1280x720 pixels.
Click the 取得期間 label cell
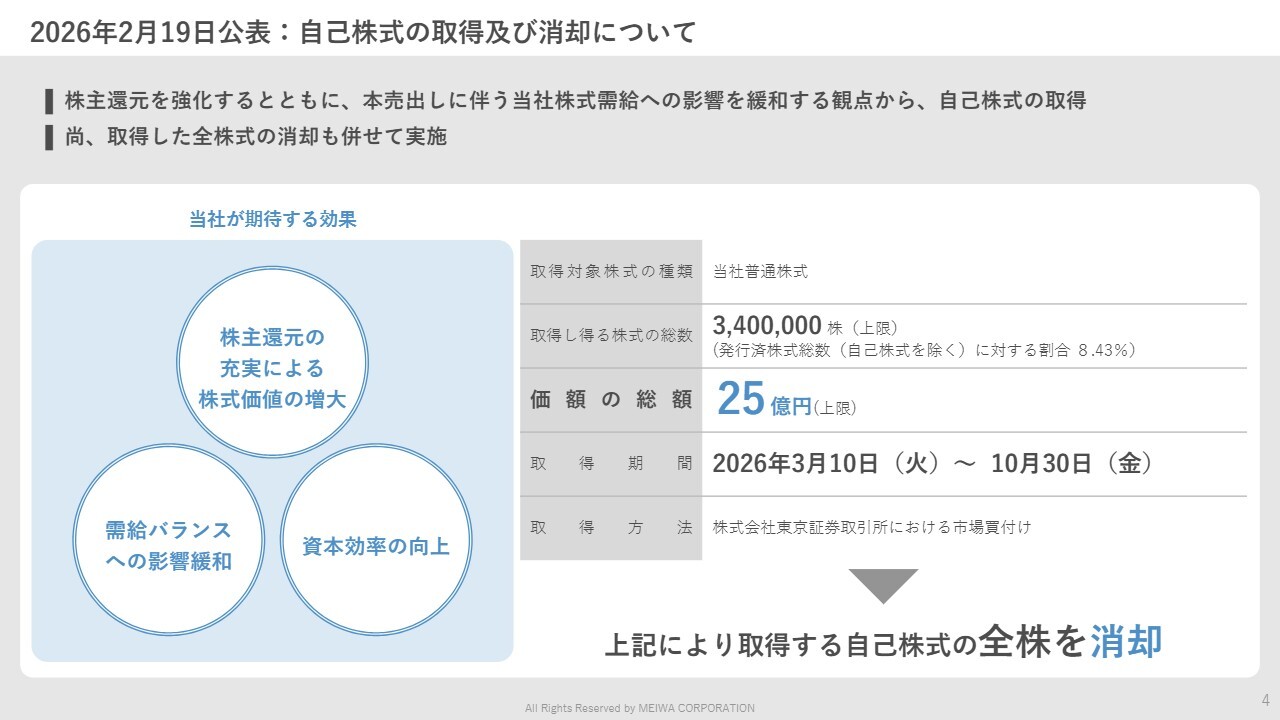[611, 464]
